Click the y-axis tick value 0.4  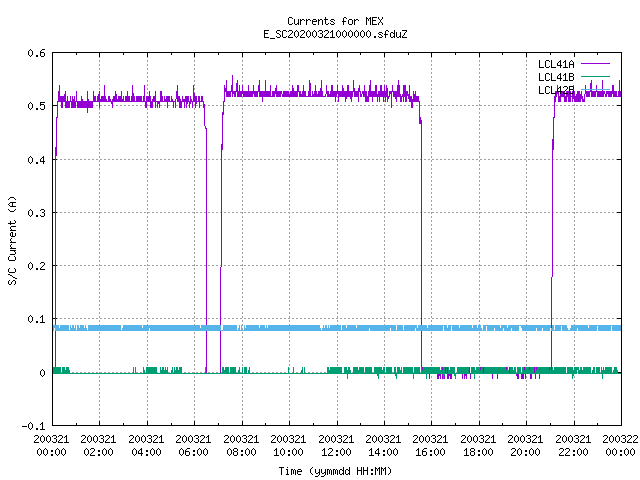pos(36,160)
